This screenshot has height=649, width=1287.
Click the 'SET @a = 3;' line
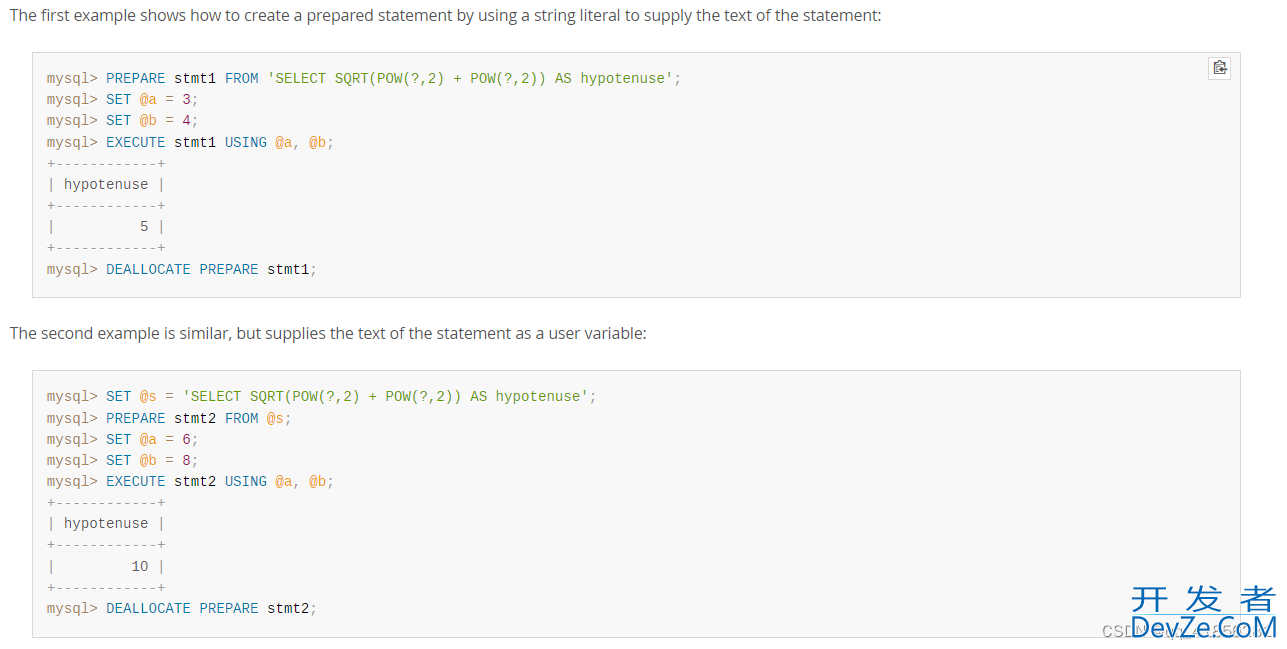123,99
